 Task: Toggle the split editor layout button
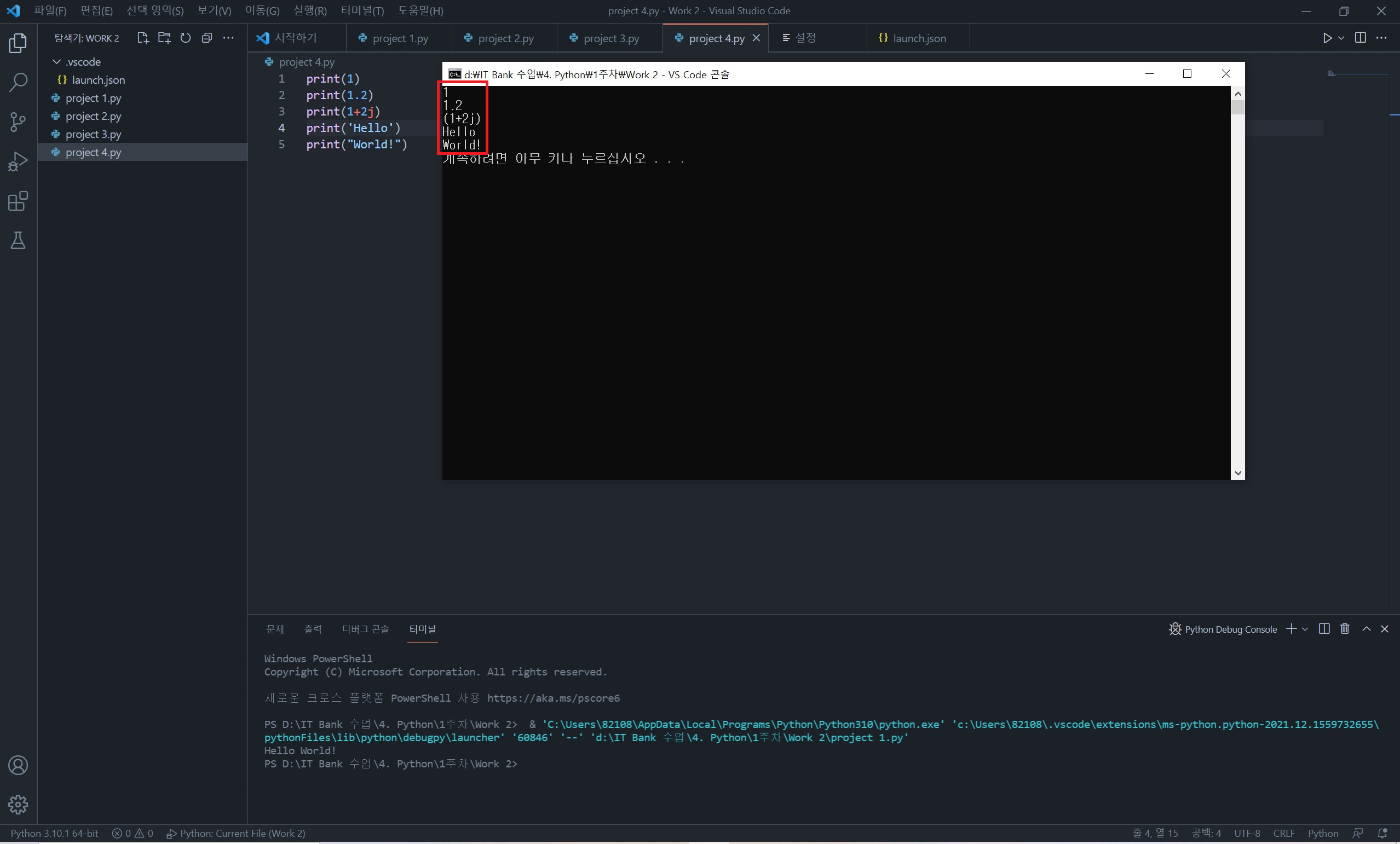tap(1360, 38)
